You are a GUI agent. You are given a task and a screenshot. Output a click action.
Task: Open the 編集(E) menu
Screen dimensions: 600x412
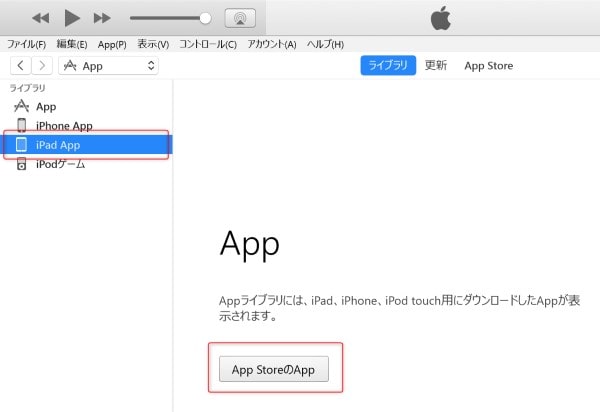tap(72, 44)
